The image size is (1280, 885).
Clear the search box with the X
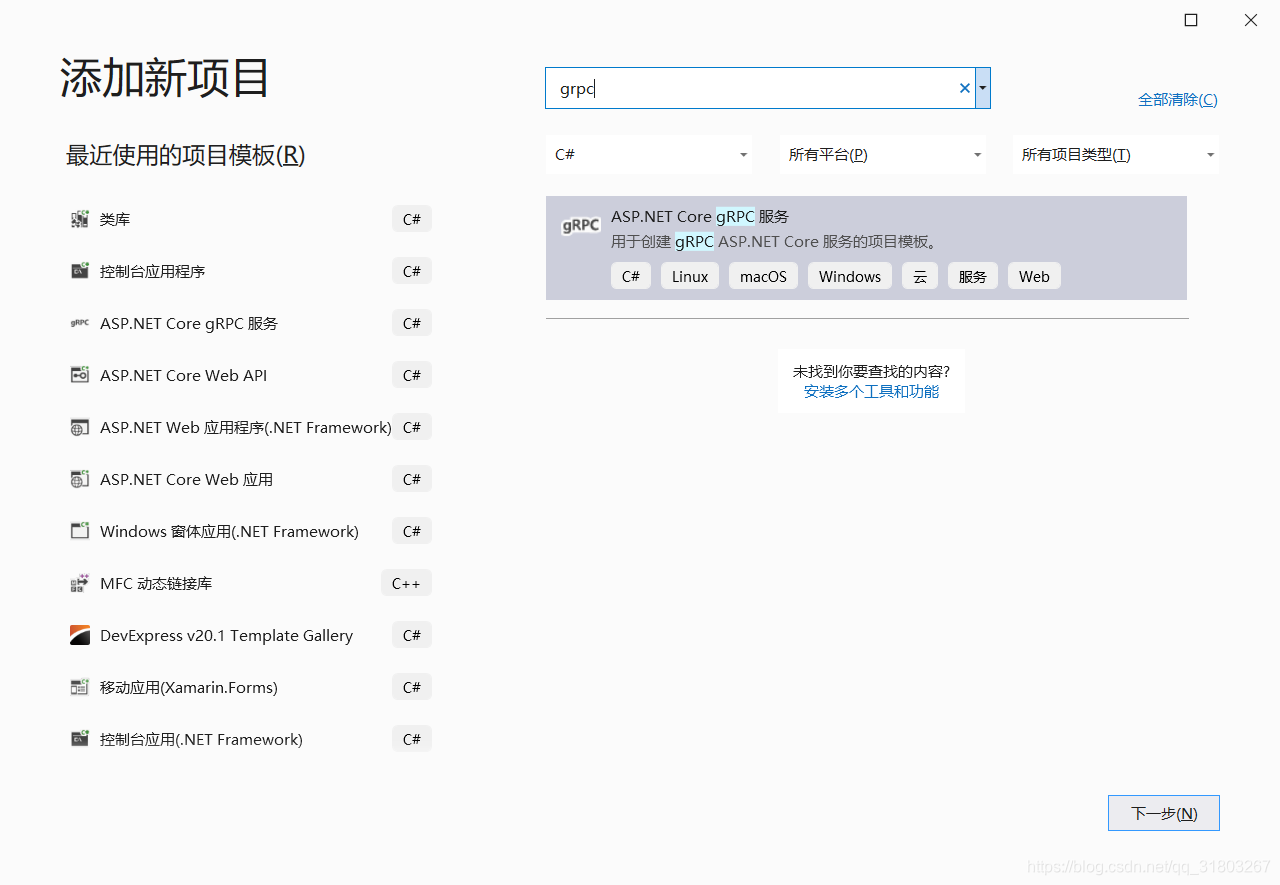click(x=965, y=88)
